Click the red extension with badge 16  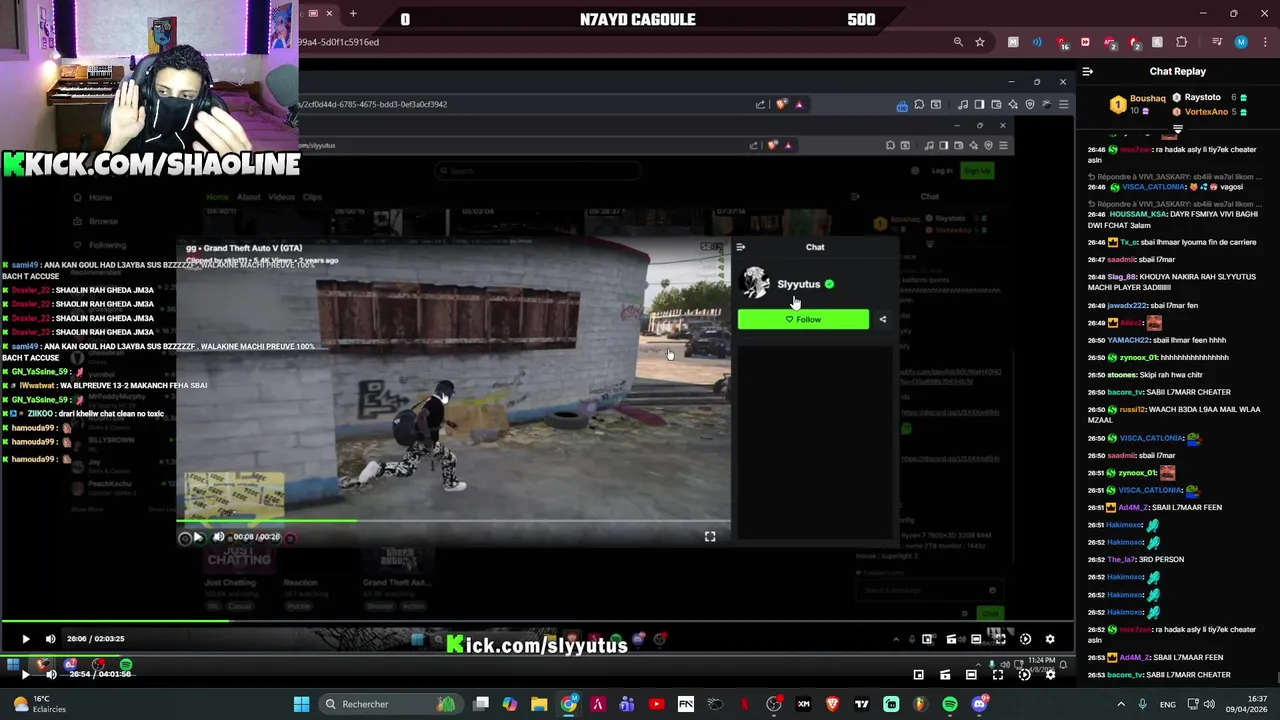[1061, 42]
